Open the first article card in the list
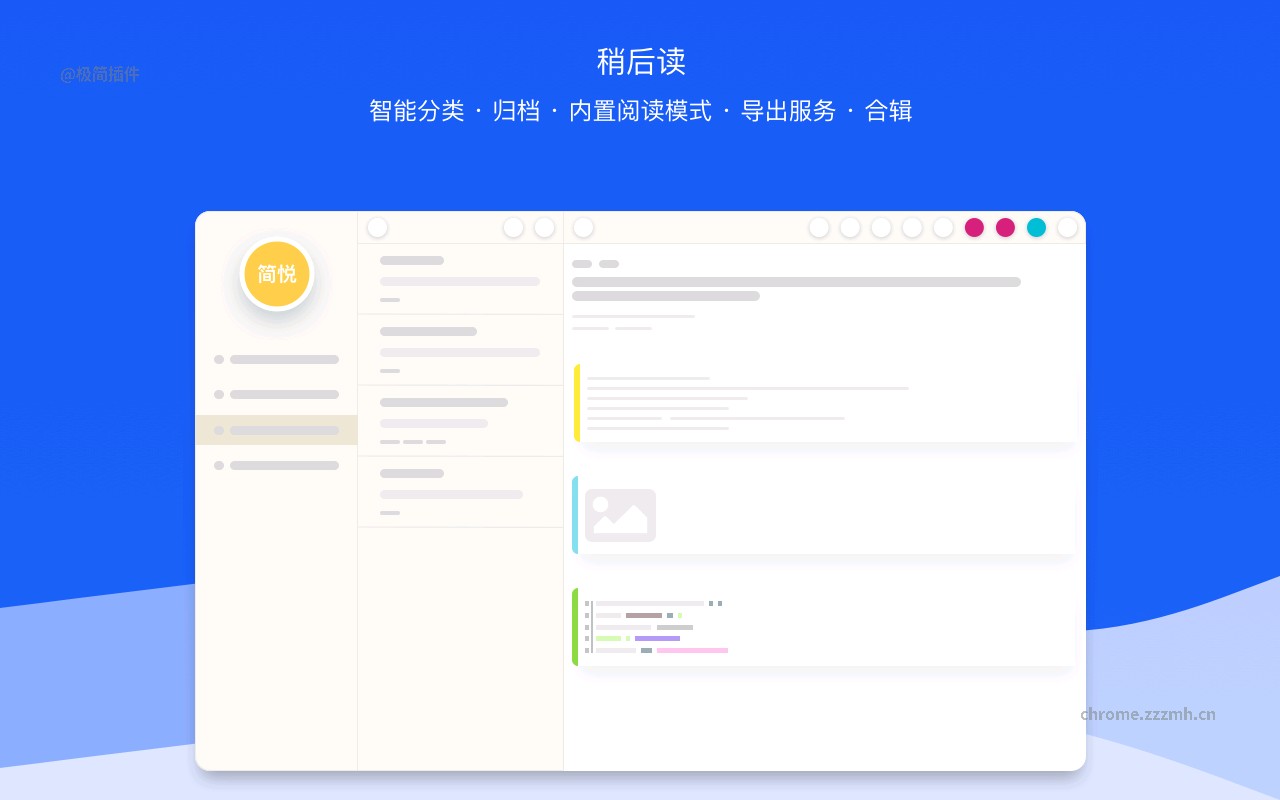The image size is (1280, 800). 461,279
